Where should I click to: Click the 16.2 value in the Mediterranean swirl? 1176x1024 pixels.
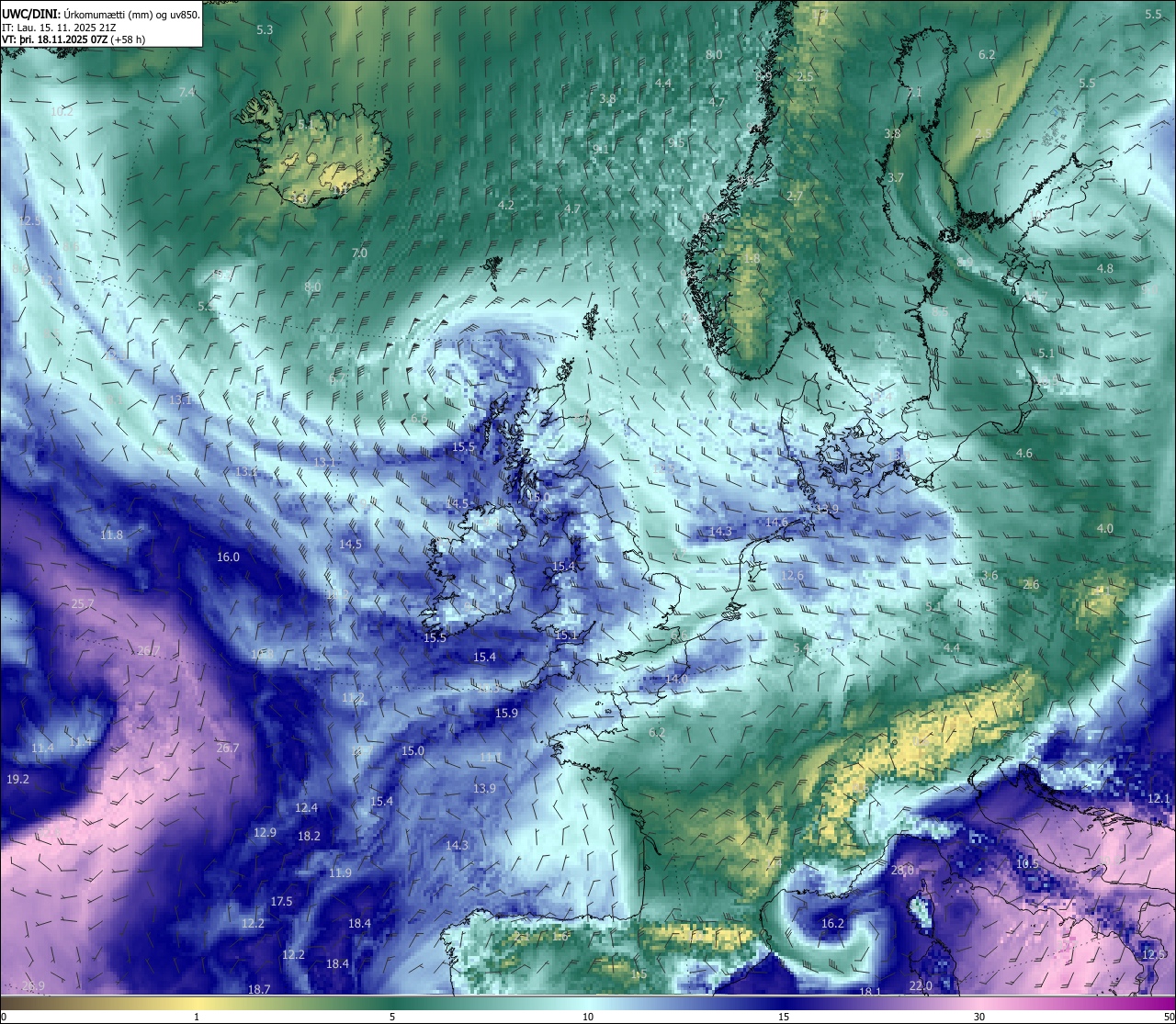pos(832,923)
